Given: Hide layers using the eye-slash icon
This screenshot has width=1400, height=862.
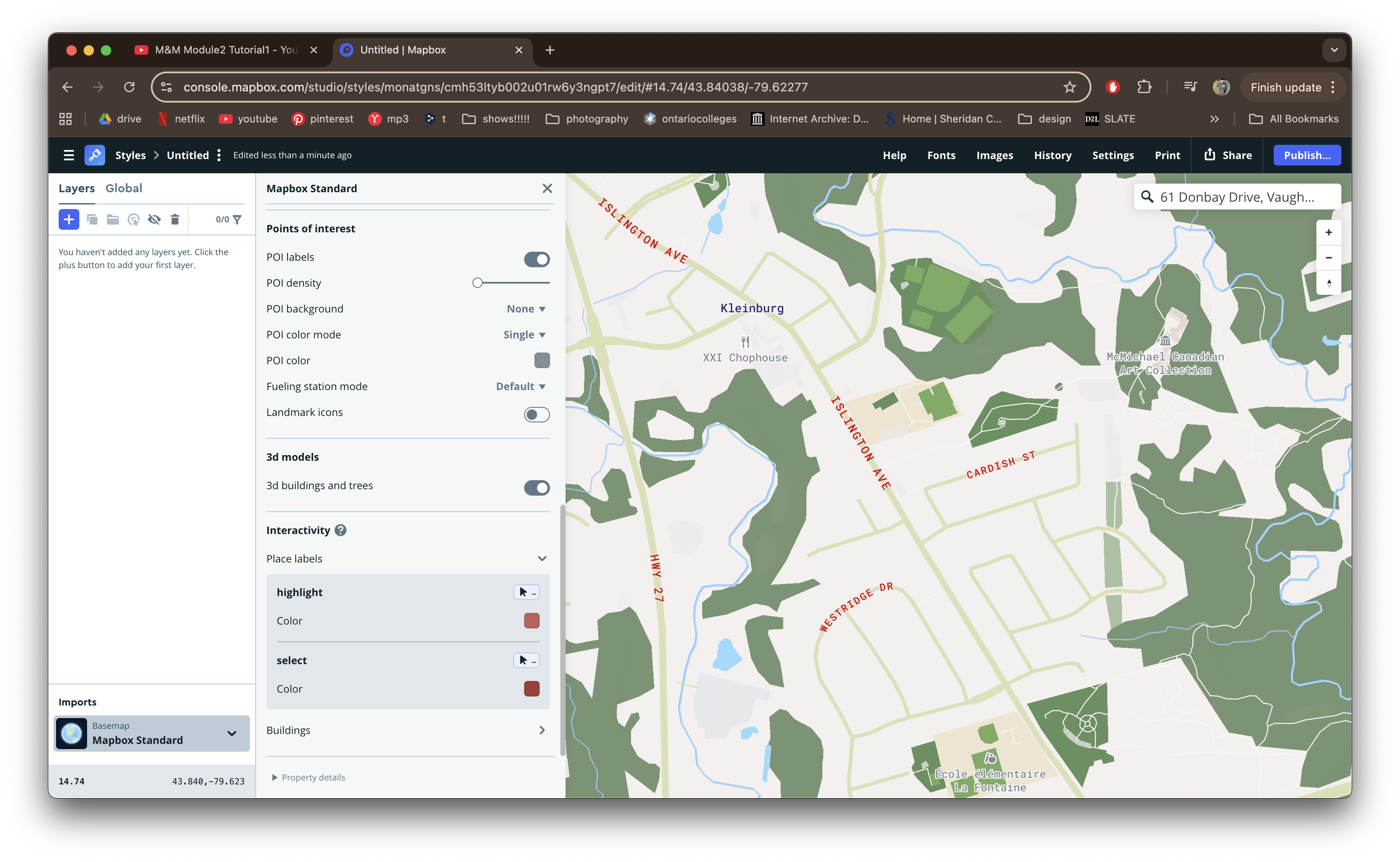Looking at the screenshot, I should point(154,219).
